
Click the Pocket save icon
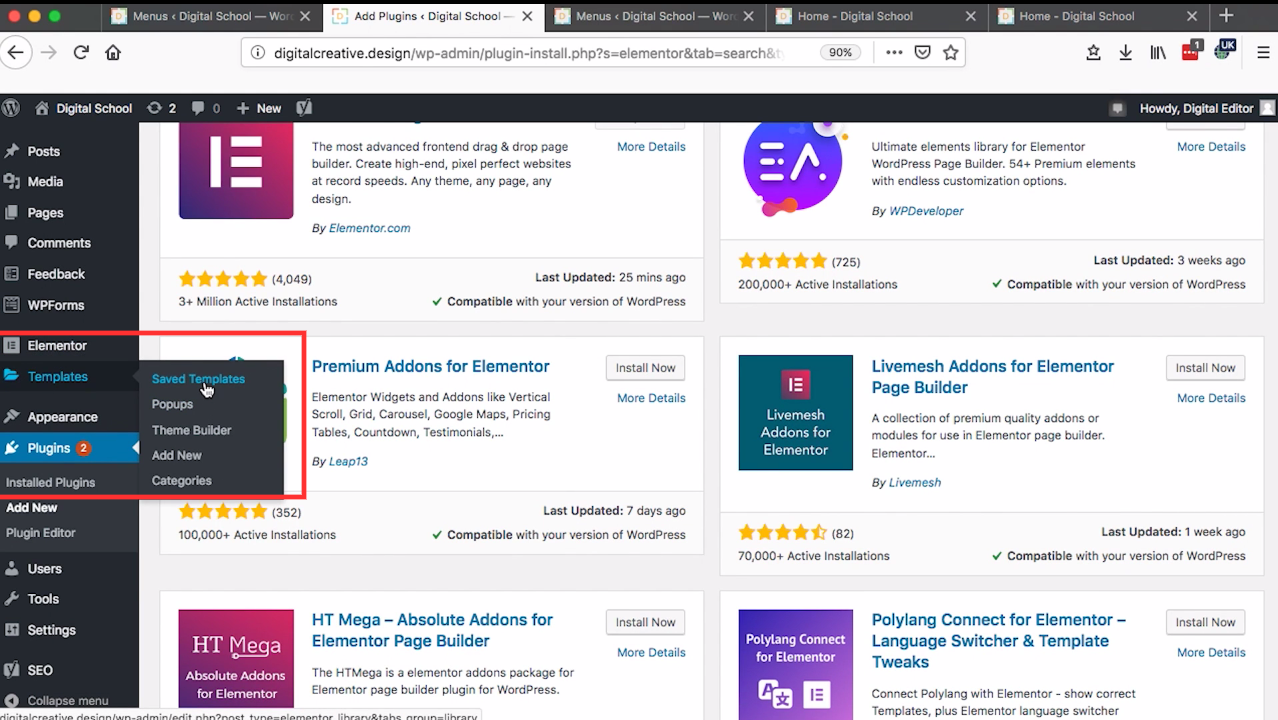923,53
